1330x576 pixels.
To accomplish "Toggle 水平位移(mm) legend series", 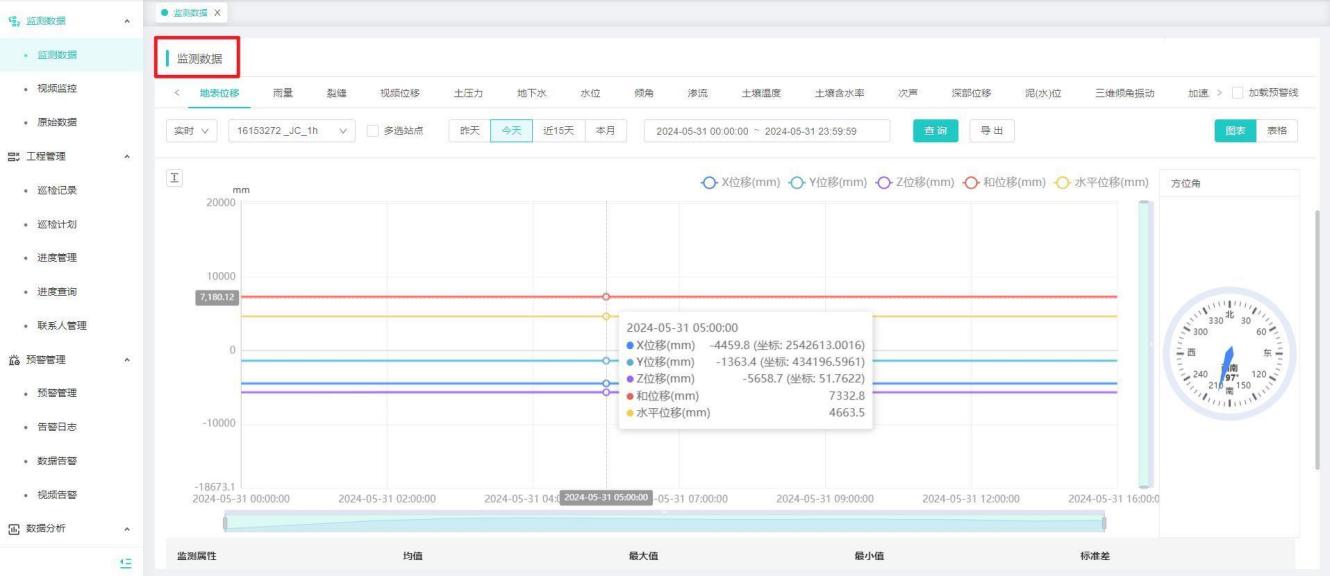I will pyautogui.click(x=1096, y=182).
